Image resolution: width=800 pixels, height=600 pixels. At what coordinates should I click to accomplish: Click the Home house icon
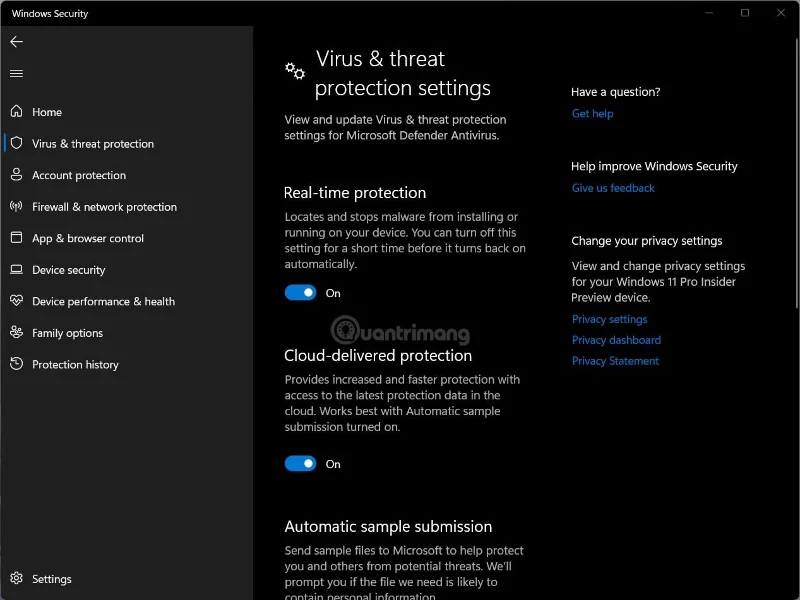point(16,111)
